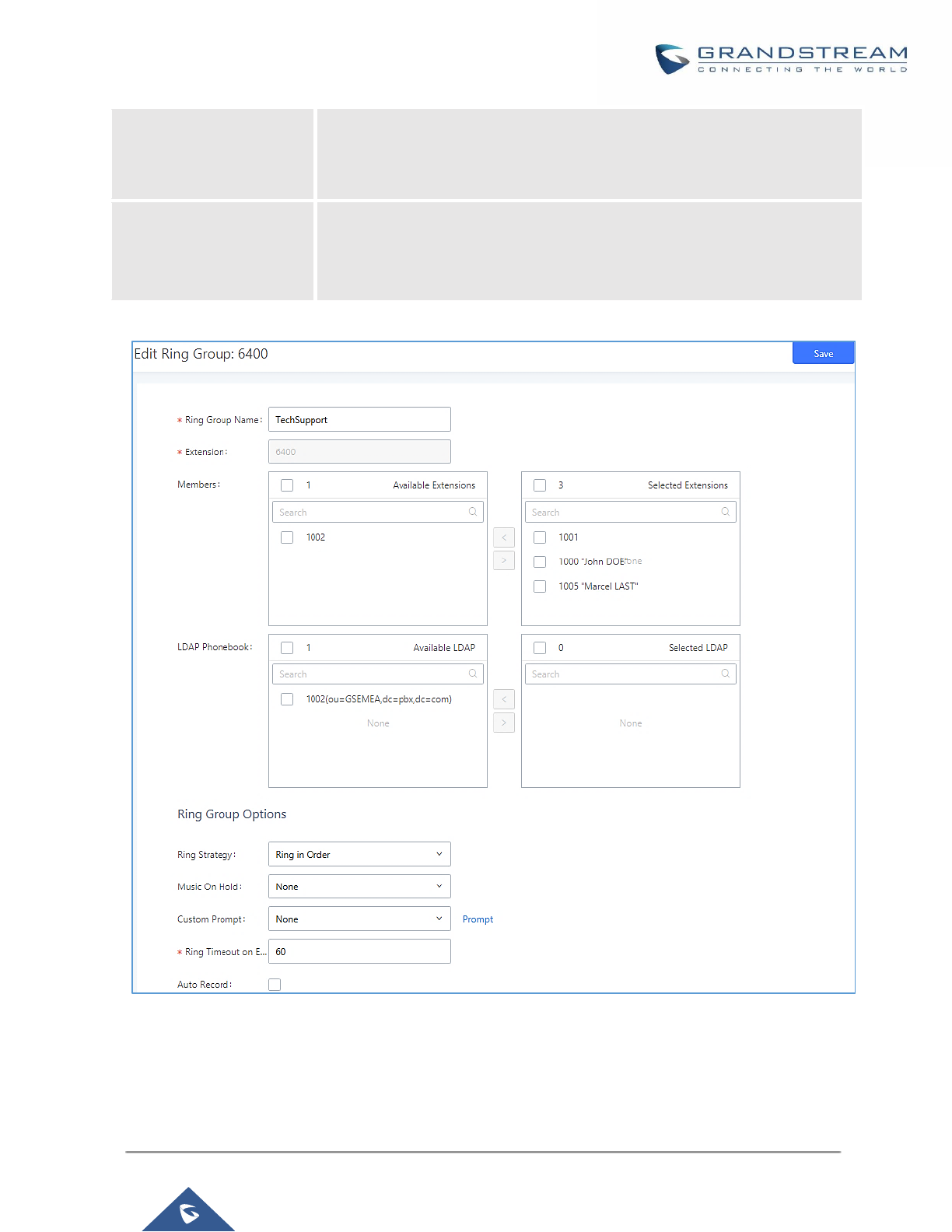Click the Save button
Image resolution: width=952 pixels, height=1232 pixels.
tap(823, 353)
